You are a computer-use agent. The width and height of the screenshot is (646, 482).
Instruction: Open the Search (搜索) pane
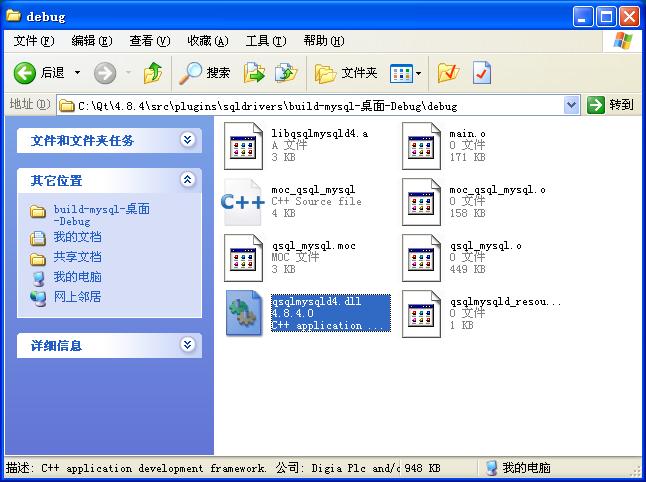pyautogui.click(x=205, y=73)
